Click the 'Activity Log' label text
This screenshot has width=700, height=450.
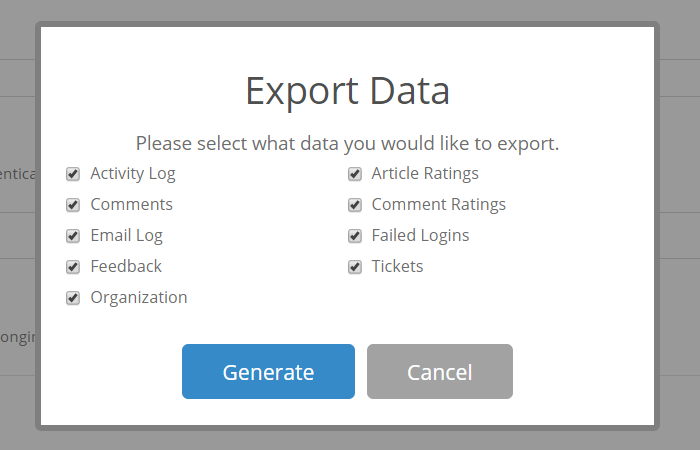pos(133,174)
